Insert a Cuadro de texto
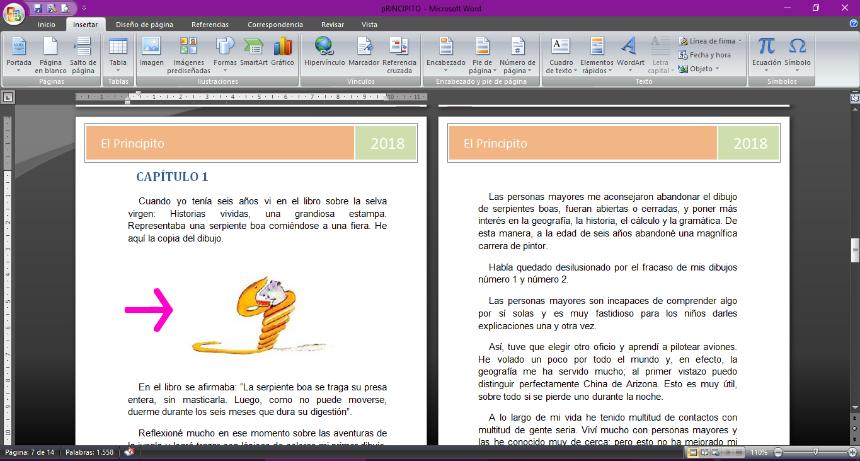860x461 pixels. (x=561, y=55)
